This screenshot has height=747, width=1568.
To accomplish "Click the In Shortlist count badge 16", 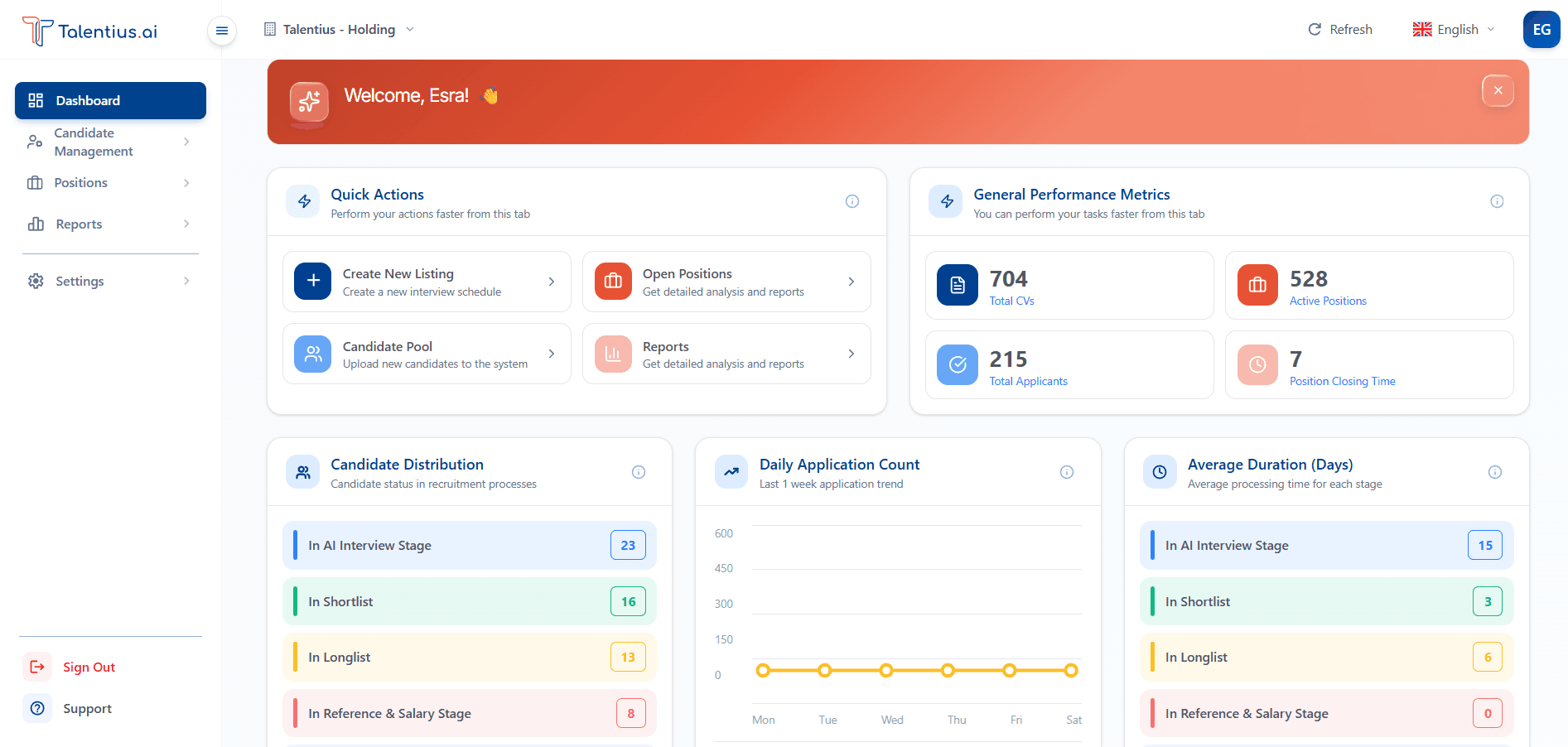I will 628,601.
